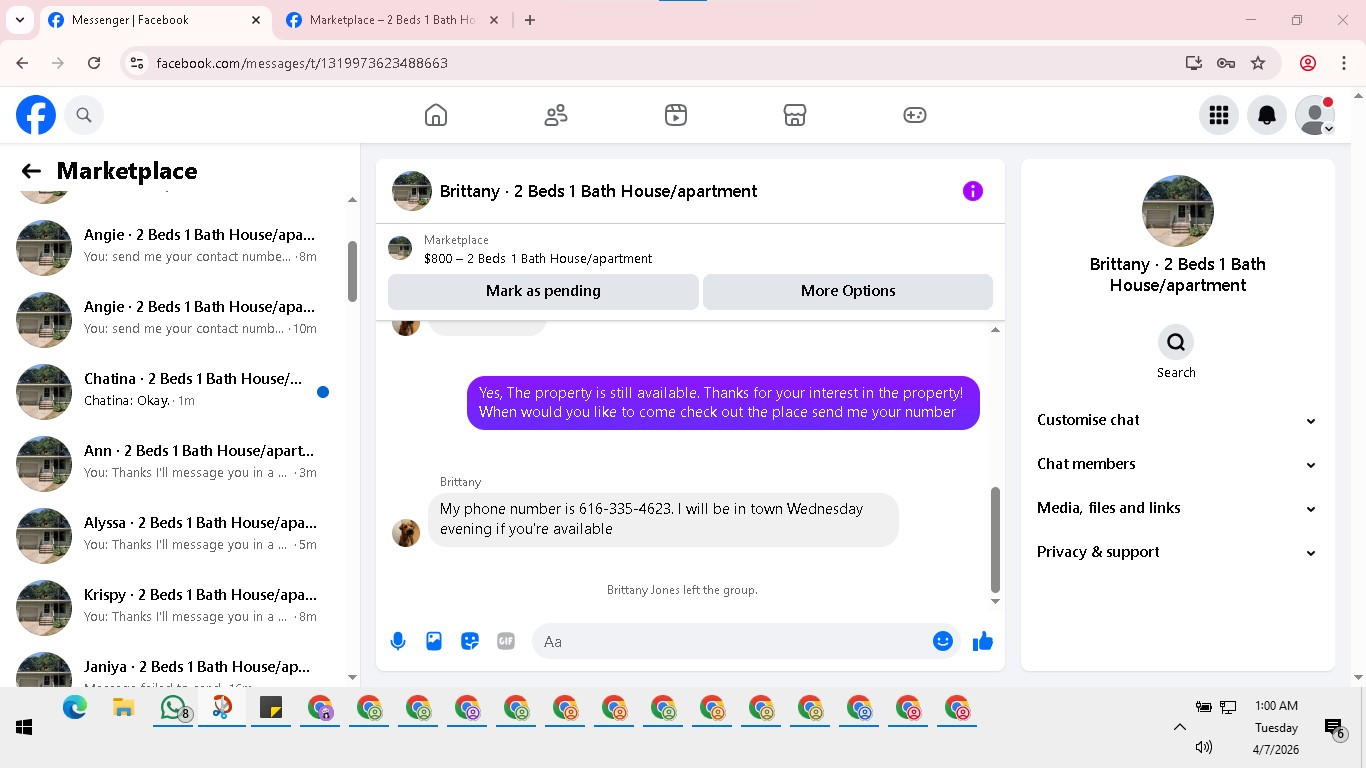This screenshot has width=1366, height=768.
Task: Bookmark this page with the star icon
Action: point(1258,63)
